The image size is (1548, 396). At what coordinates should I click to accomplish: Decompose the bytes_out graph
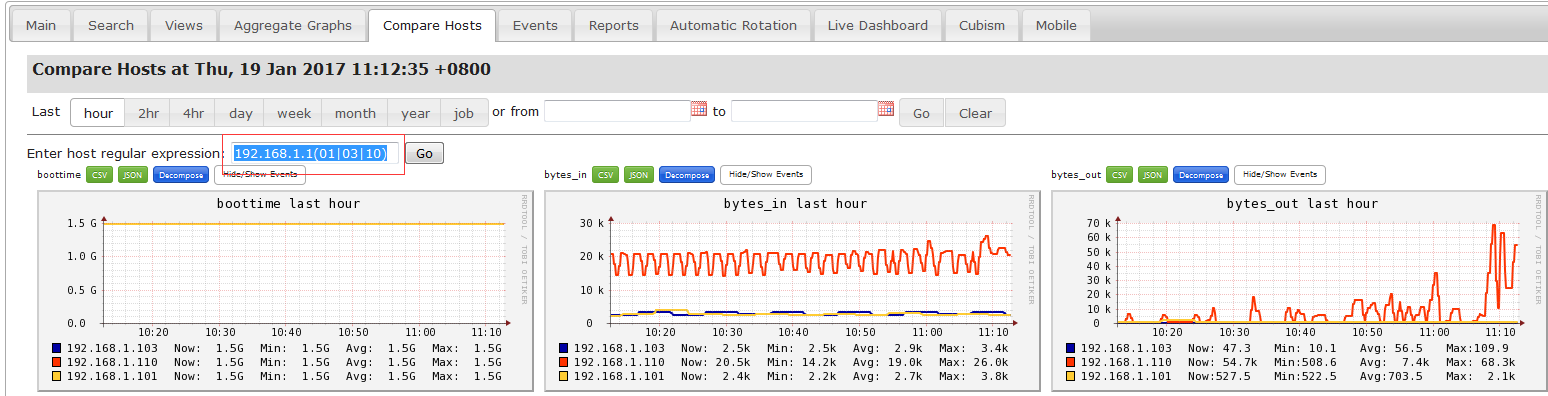[1201, 175]
